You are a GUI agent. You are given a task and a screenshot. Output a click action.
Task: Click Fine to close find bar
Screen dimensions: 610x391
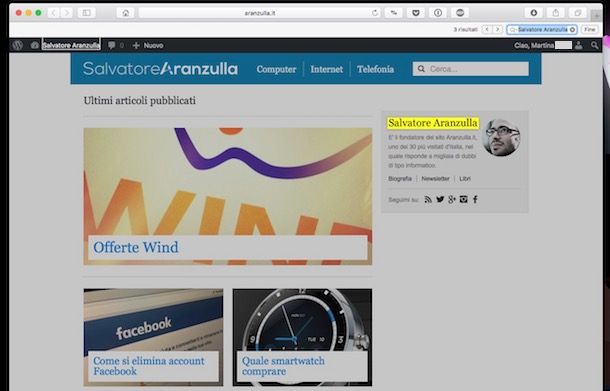coord(590,30)
